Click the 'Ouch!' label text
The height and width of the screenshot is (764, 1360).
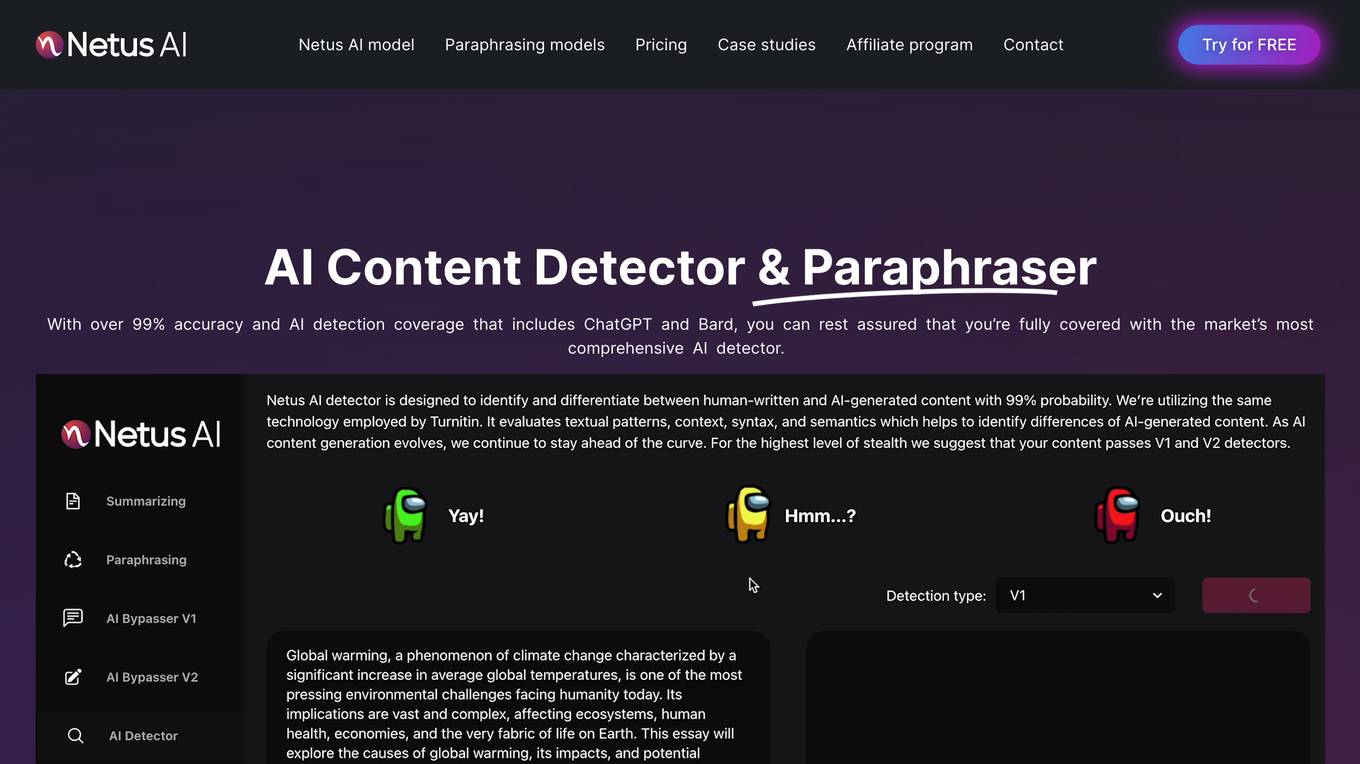click(1185, 516)
